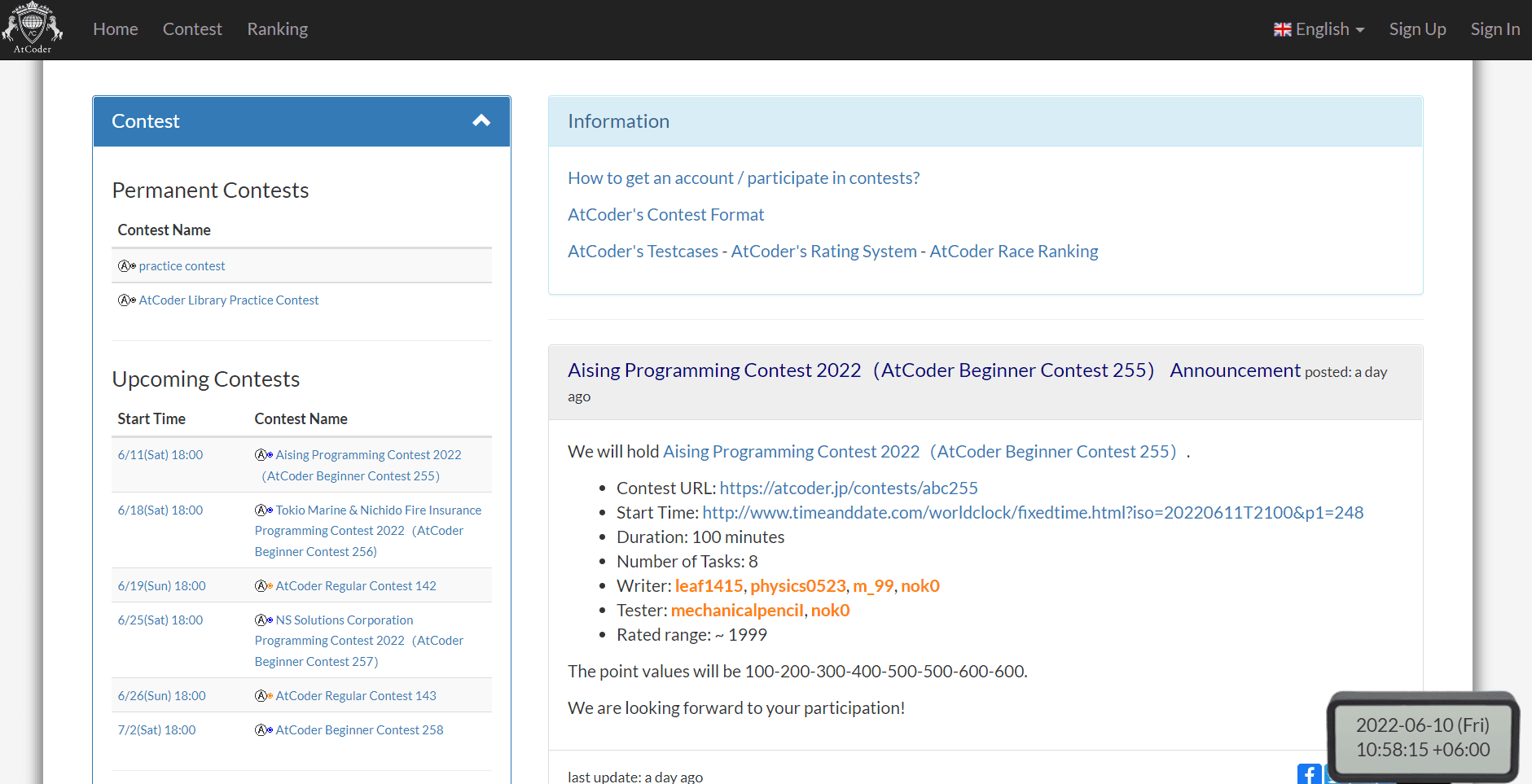Image resolution: width=1532 pixels, height=784 pixels.
Task: Open the timeanddate.com start time link
Action: pos(1033,513)
